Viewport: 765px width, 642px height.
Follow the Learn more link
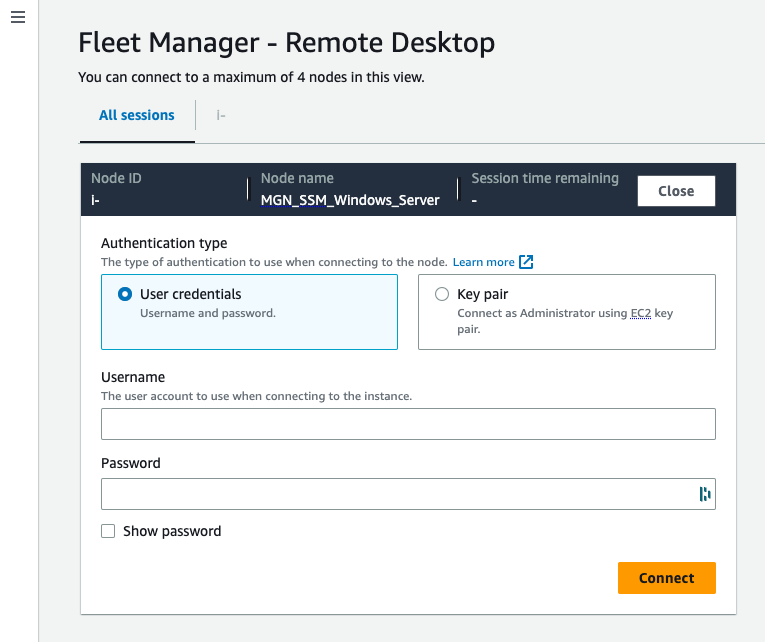[483, 262]
